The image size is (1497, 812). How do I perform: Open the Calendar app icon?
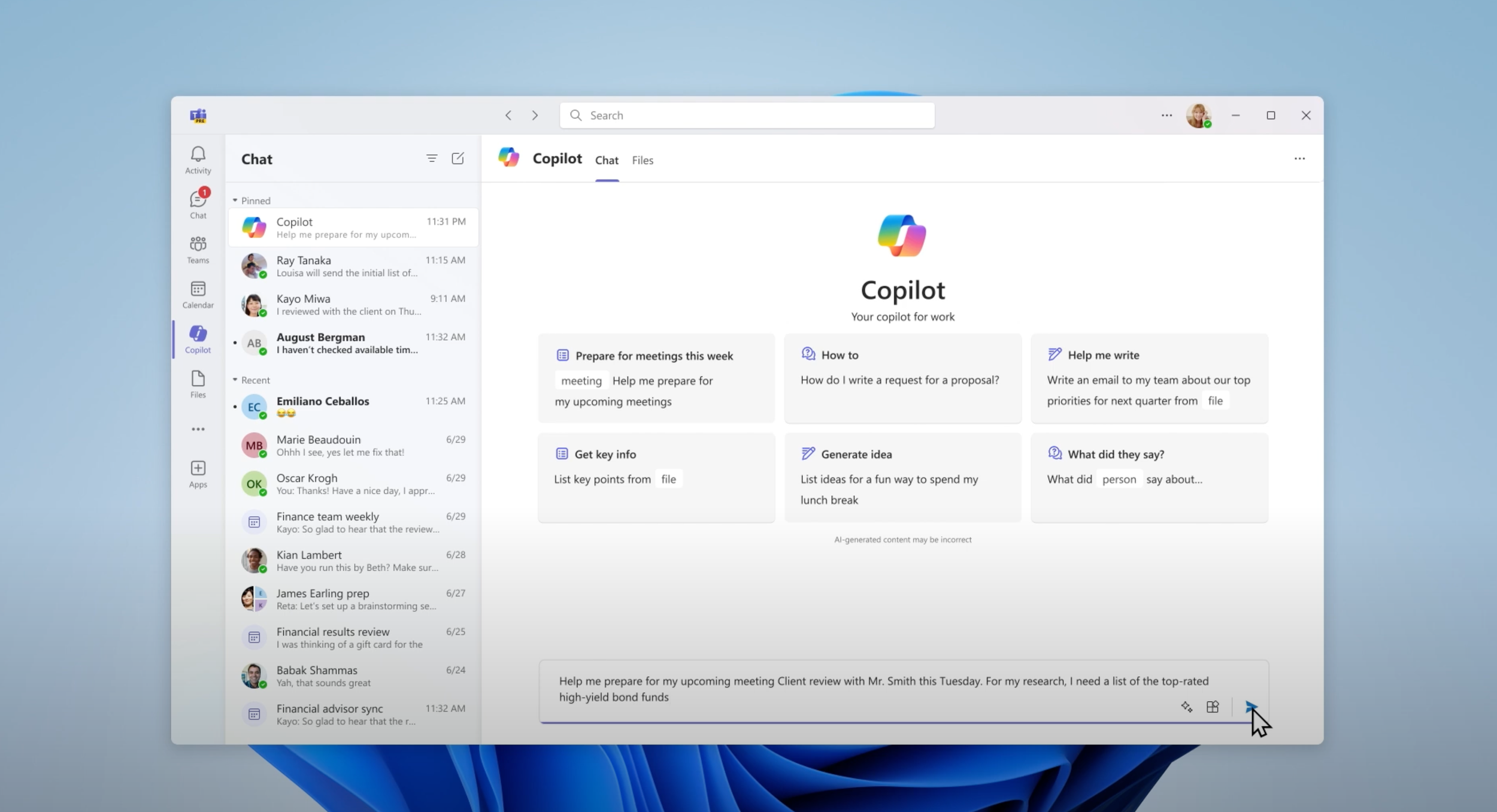[198, 294]
